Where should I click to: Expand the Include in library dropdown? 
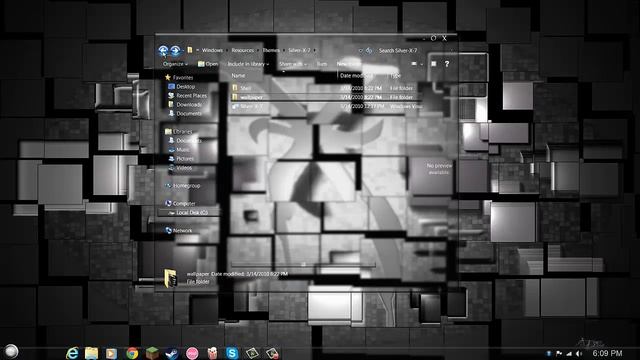(x=248, y=64)
